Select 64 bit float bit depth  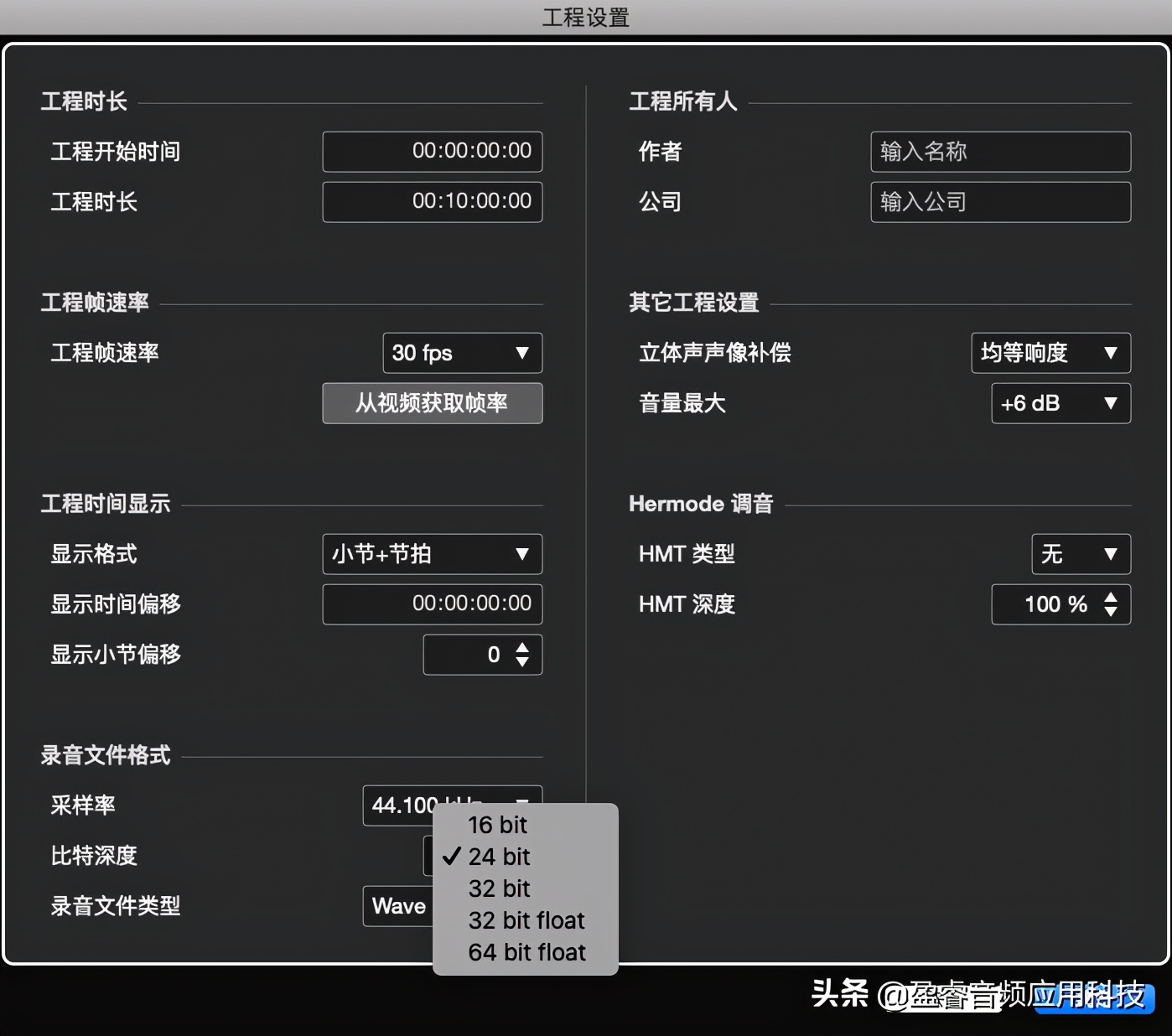pos(526,952)
